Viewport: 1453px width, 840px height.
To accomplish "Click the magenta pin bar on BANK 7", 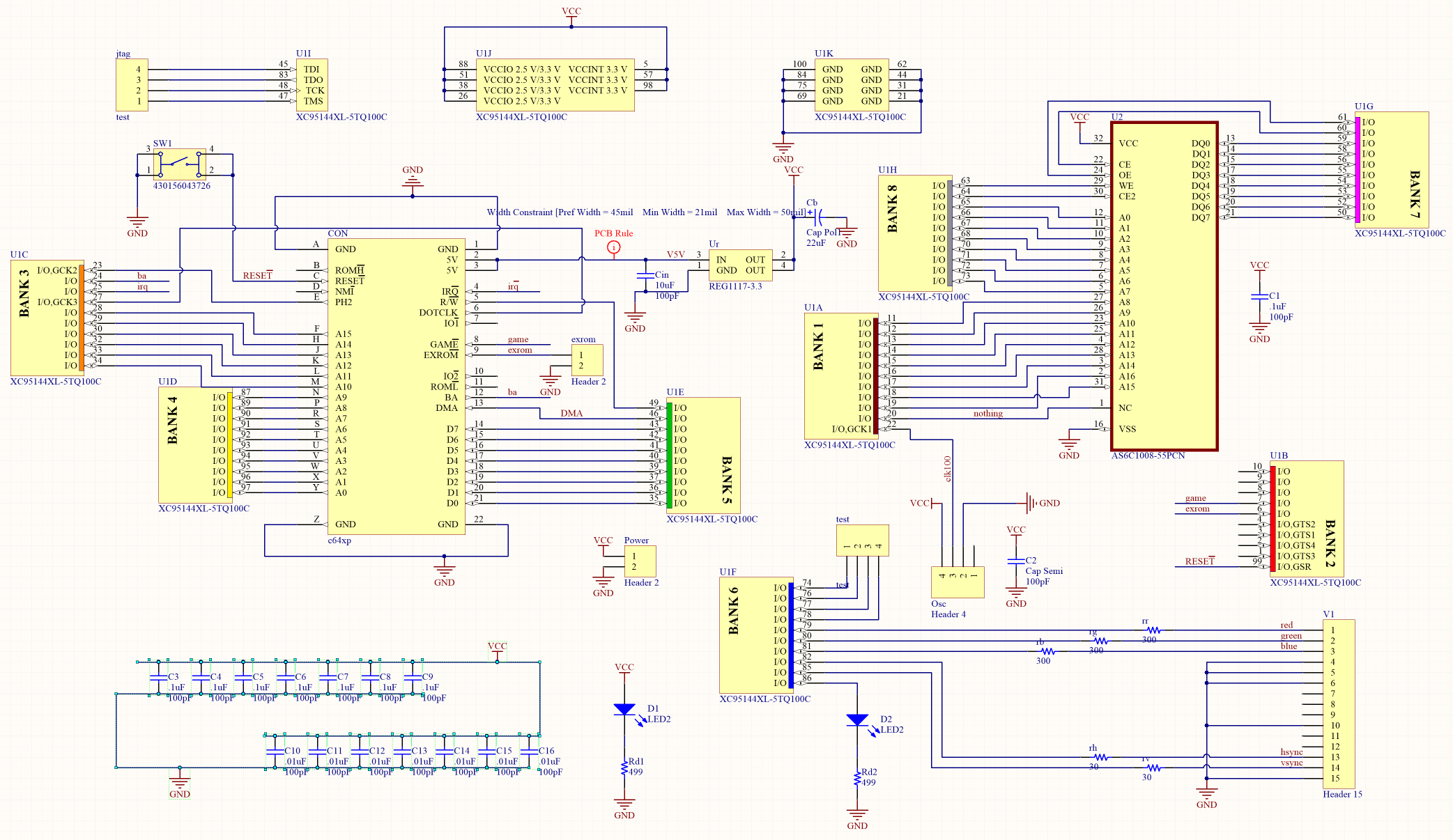I will [x=1357, y=169].
